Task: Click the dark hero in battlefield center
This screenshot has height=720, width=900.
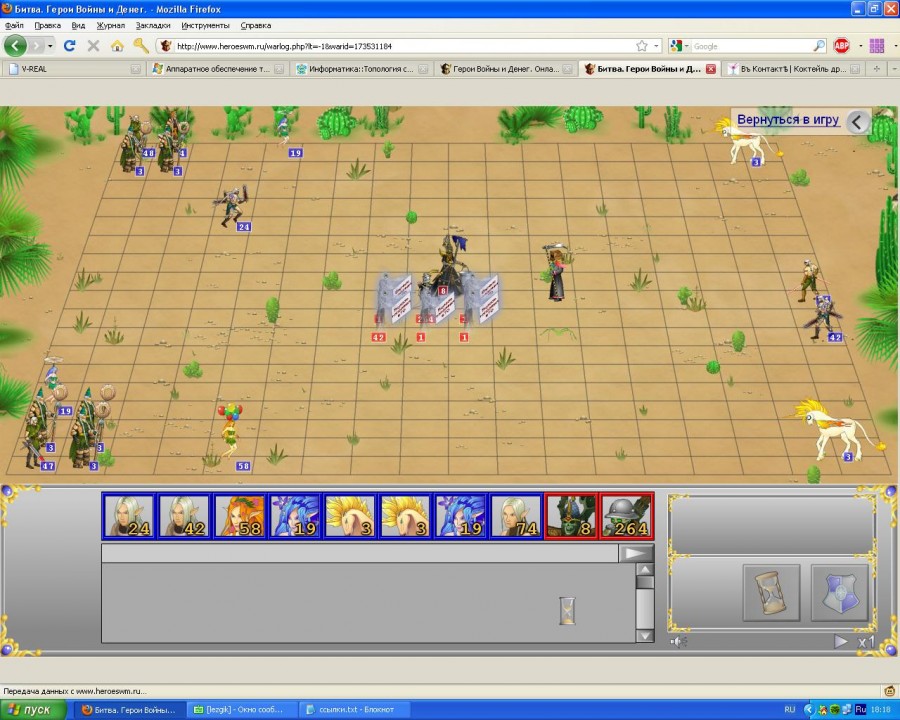Action: 451,264
